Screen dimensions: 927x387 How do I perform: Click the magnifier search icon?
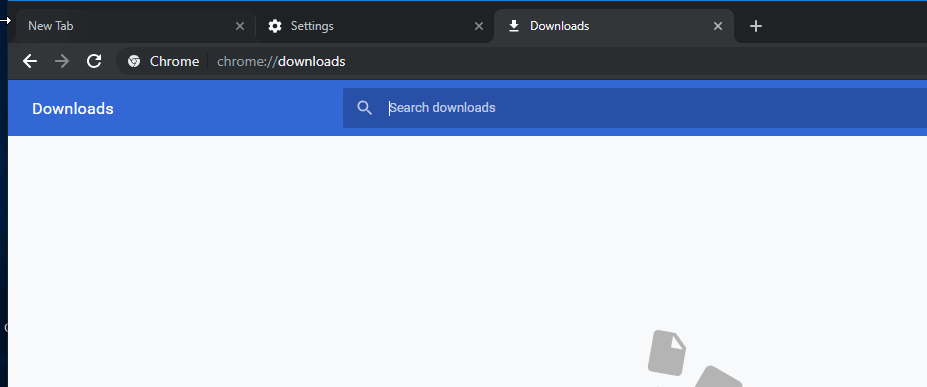tap(365, 108)
